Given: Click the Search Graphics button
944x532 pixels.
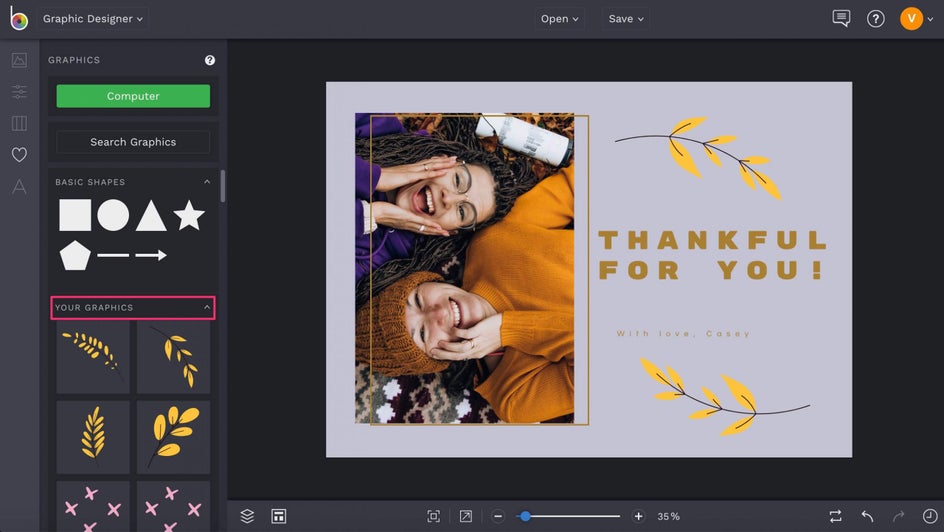Looking at the screenshot, I should coord(133,142).
